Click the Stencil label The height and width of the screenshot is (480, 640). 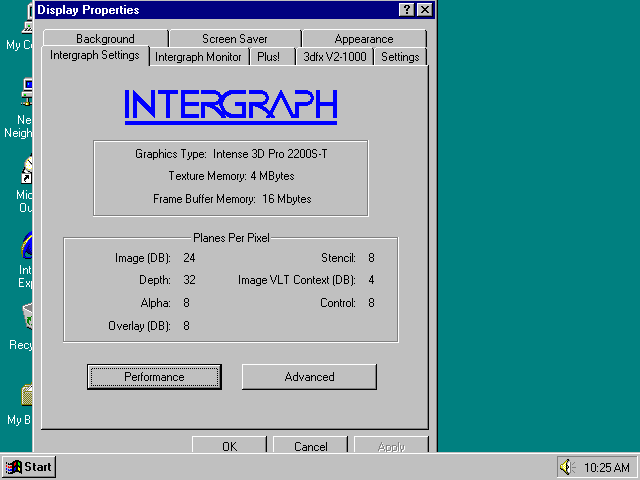coord(338,258)
